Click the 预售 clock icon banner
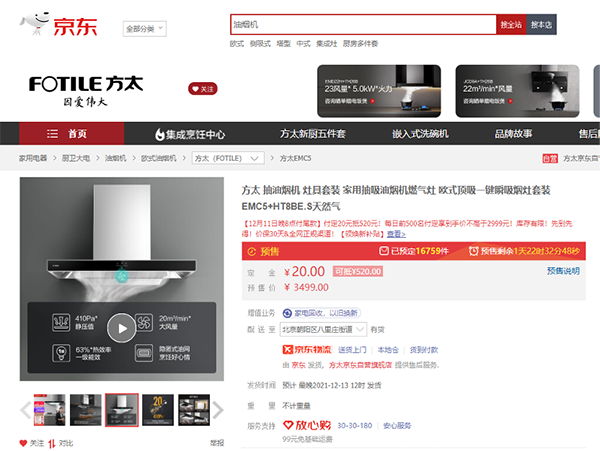 (x=264, y=251)
